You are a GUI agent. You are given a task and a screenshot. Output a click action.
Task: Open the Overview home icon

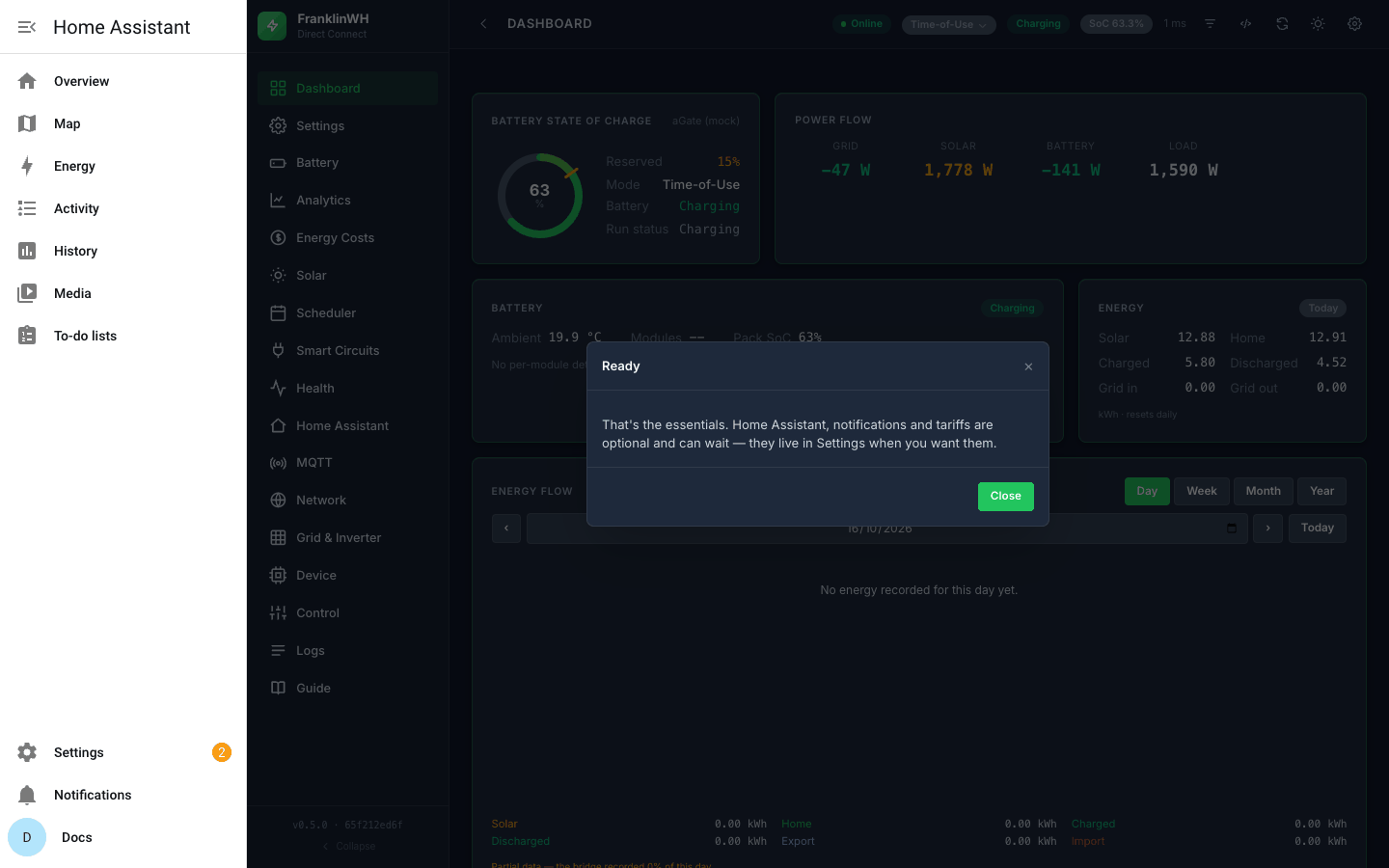coord(27,81)
